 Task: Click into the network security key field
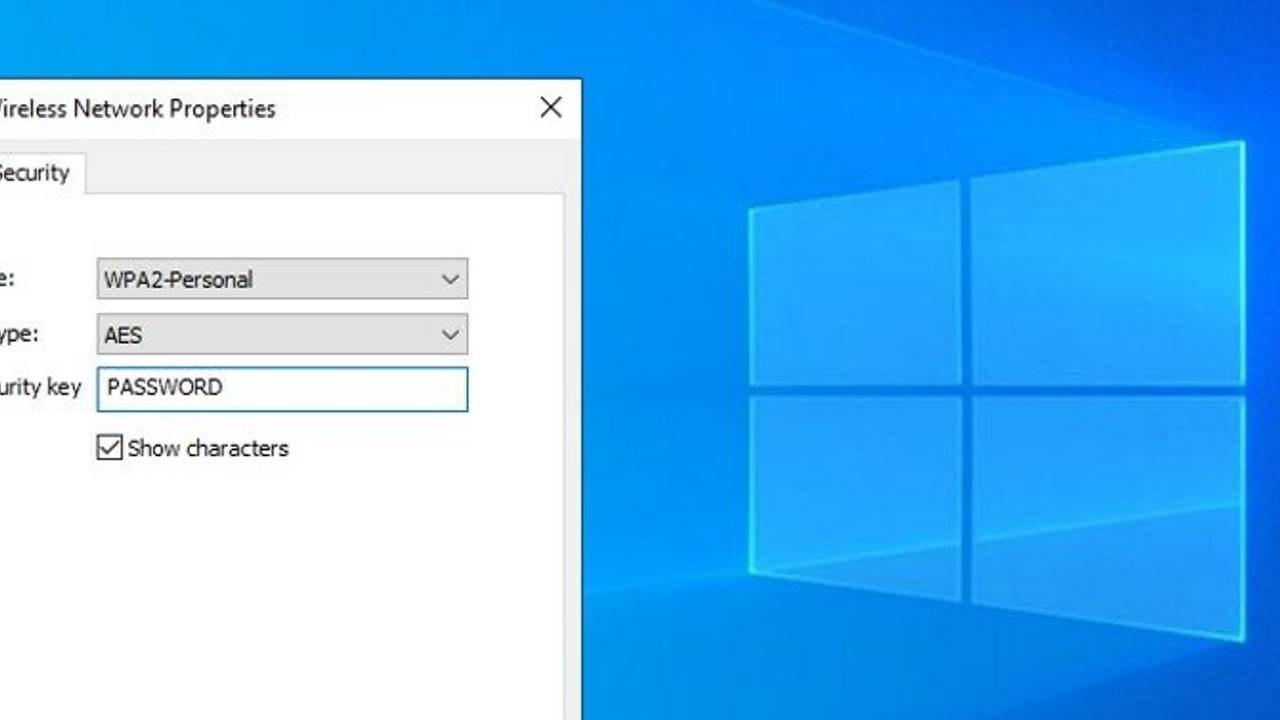pos(282,389)
